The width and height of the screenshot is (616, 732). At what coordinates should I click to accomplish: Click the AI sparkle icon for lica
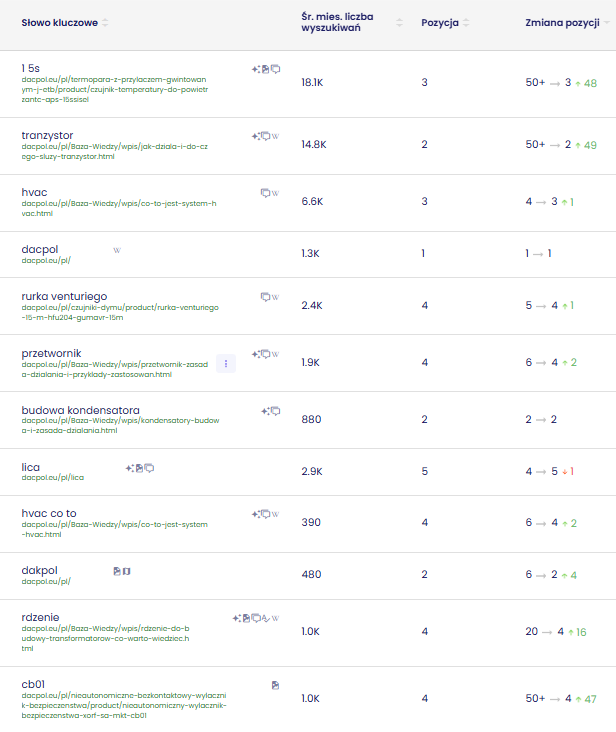point(129,467)
